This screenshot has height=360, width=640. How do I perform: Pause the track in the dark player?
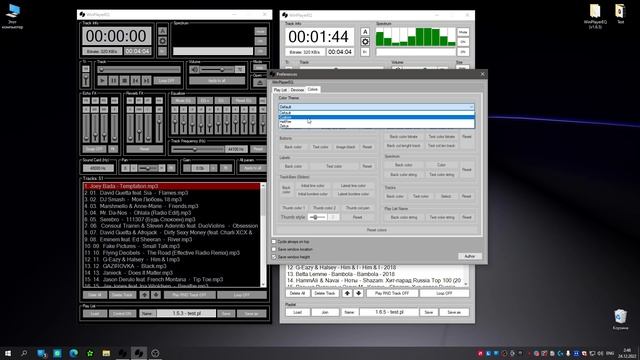tap(113, 81)
